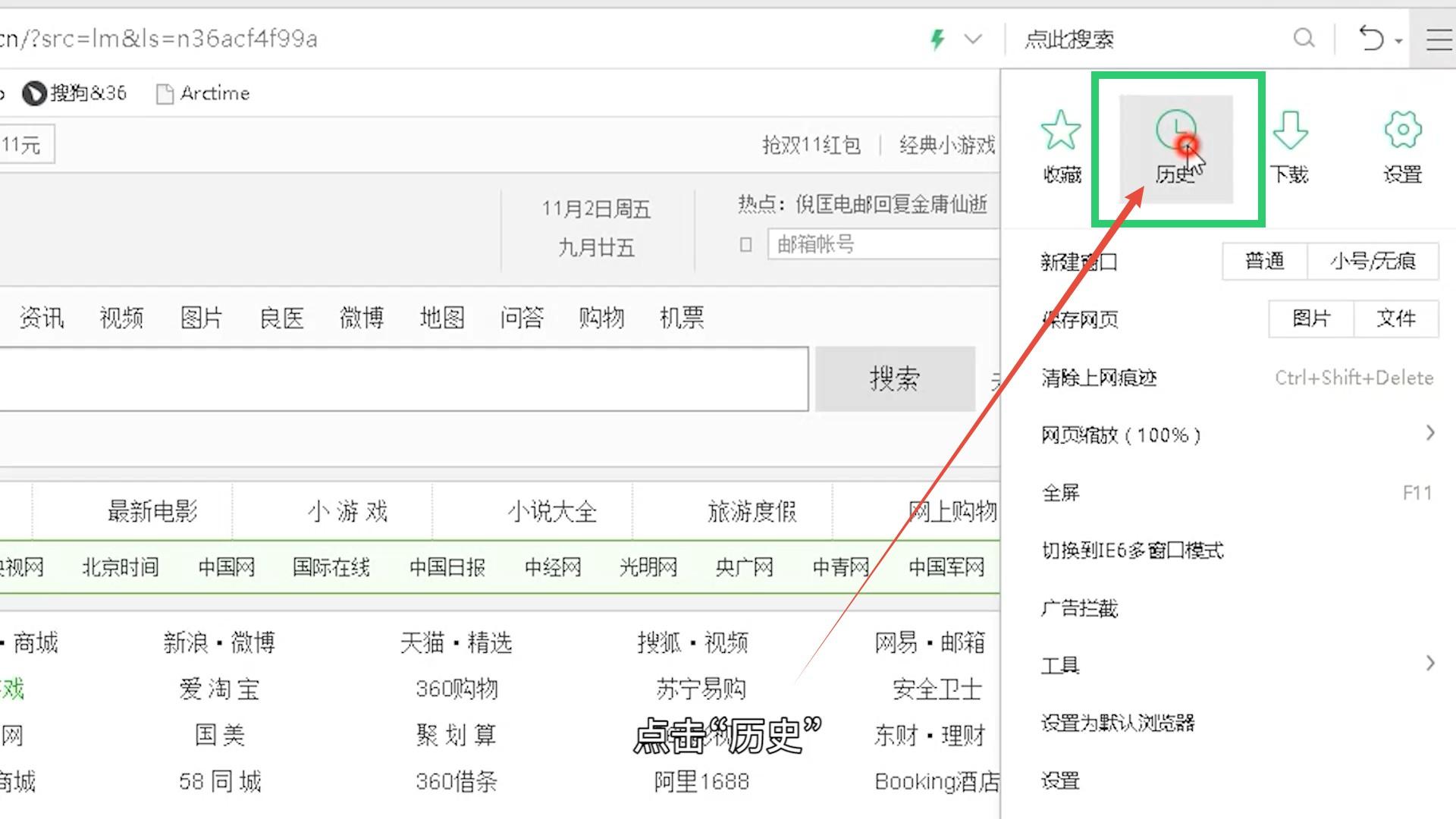Image resolution: width=1456 pixels, height=819 pixels.
Task: Open the 360购物 link
Action: pos(457,689)
